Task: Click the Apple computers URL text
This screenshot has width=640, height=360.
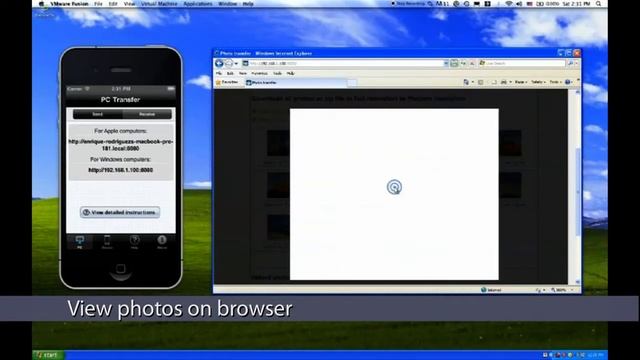Action: click(x=120, y=145)
